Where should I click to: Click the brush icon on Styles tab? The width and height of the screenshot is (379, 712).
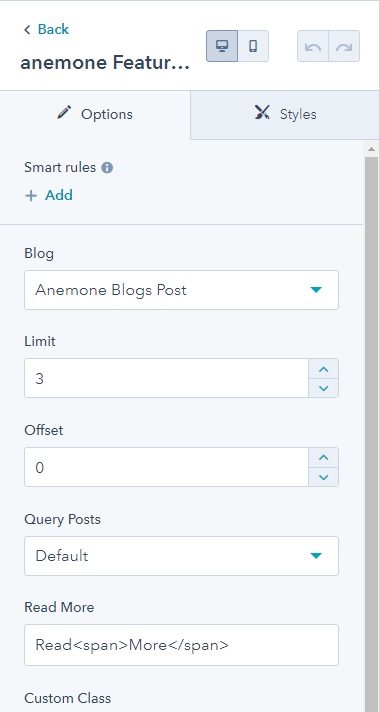pyautogui.click(x=262, y=112)
